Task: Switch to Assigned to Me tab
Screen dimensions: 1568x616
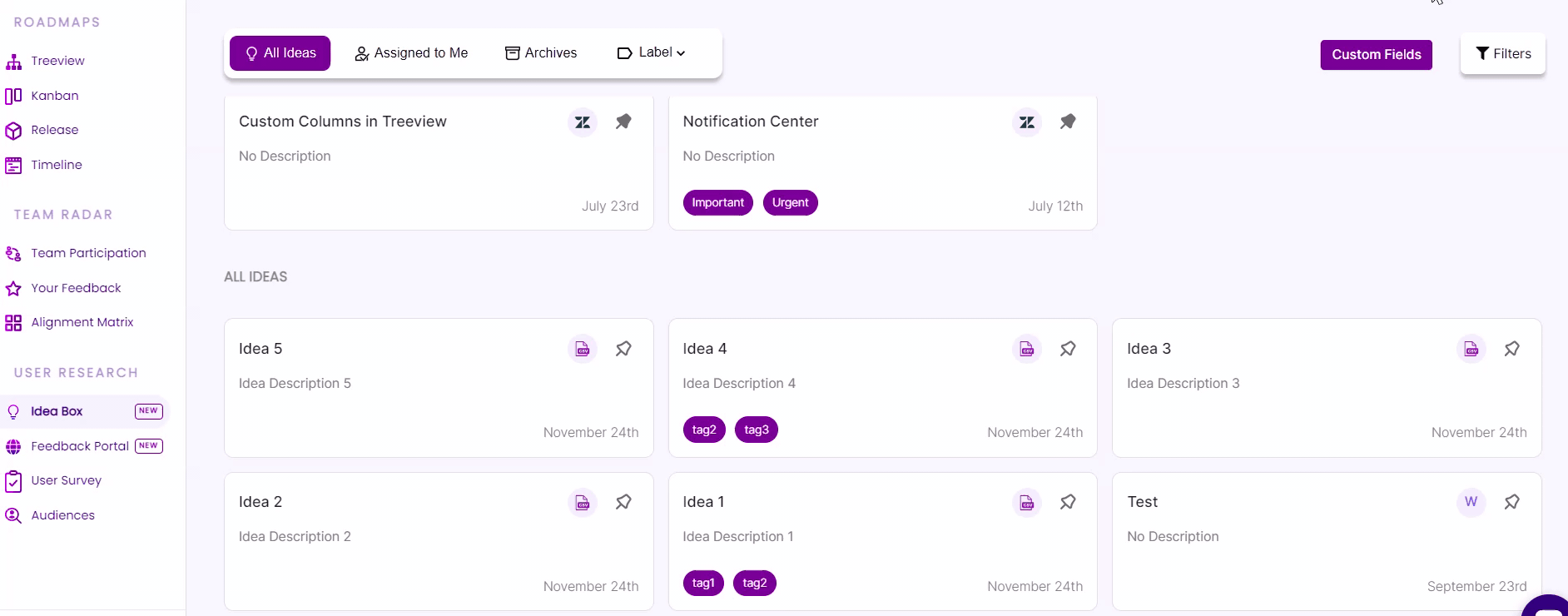Action: coord(411,53)
